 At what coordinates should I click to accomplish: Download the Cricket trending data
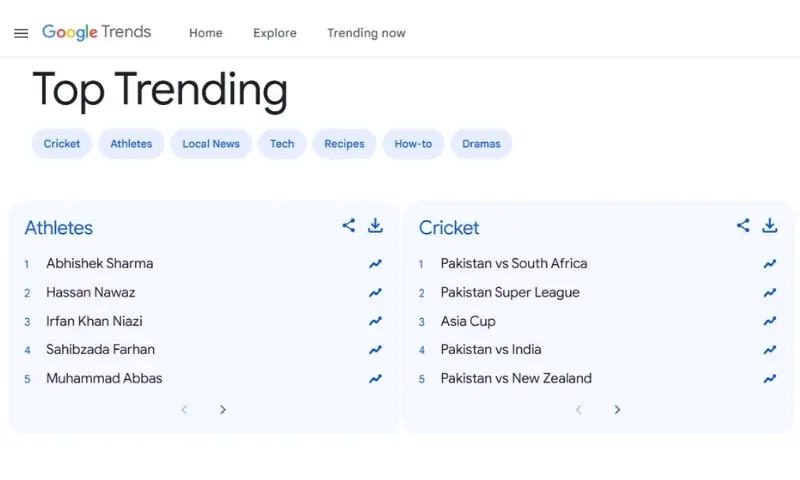[770, 226]
